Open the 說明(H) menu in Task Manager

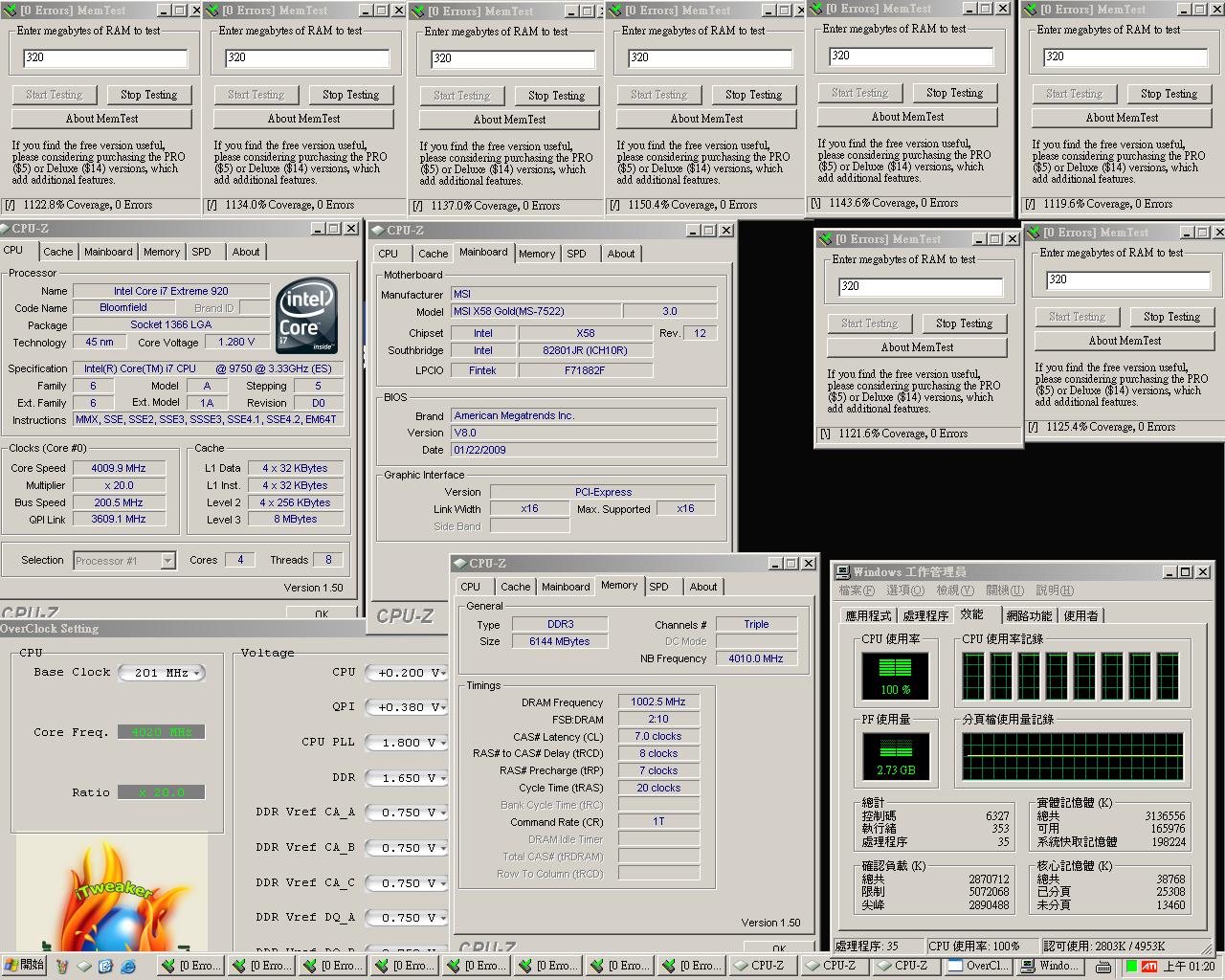click(1055, 590)
